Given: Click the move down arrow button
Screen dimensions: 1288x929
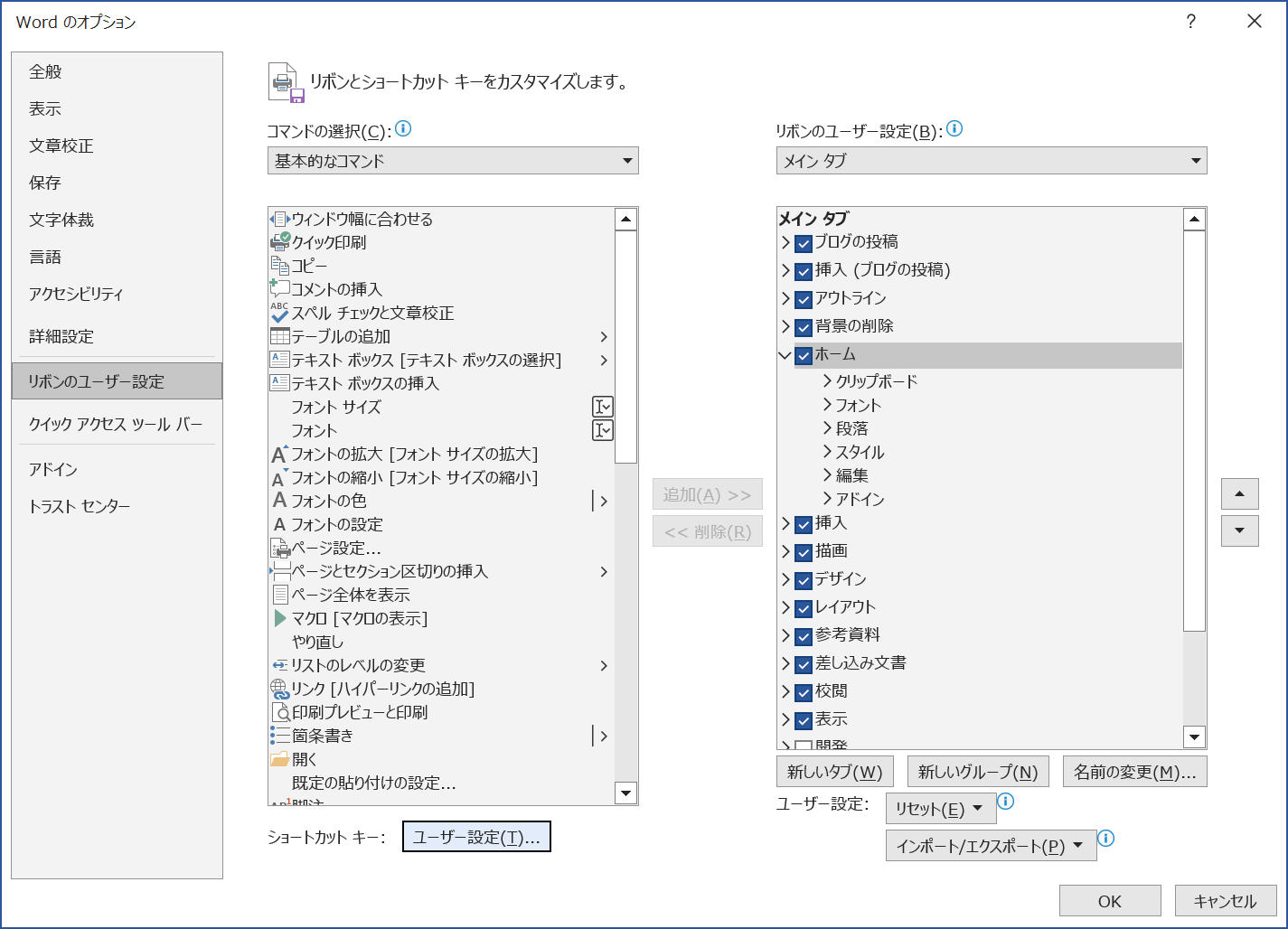Looking at the screenshot, I should (1240, 531).
